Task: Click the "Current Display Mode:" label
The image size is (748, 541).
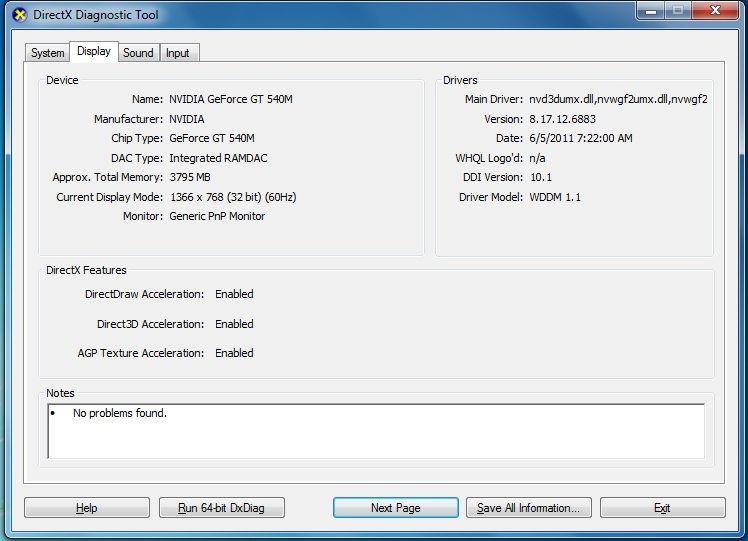Action: [x=110, y=197]
